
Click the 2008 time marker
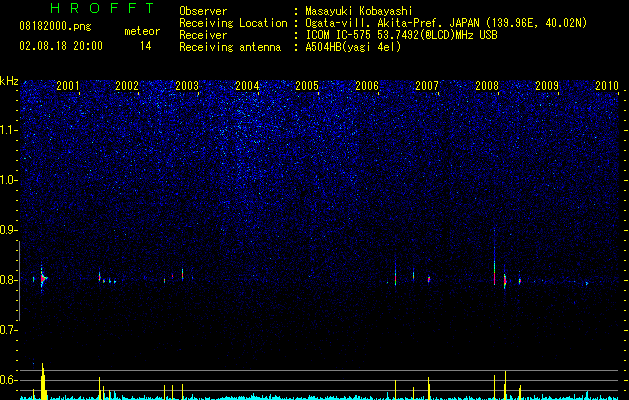[x=487, y=86]
